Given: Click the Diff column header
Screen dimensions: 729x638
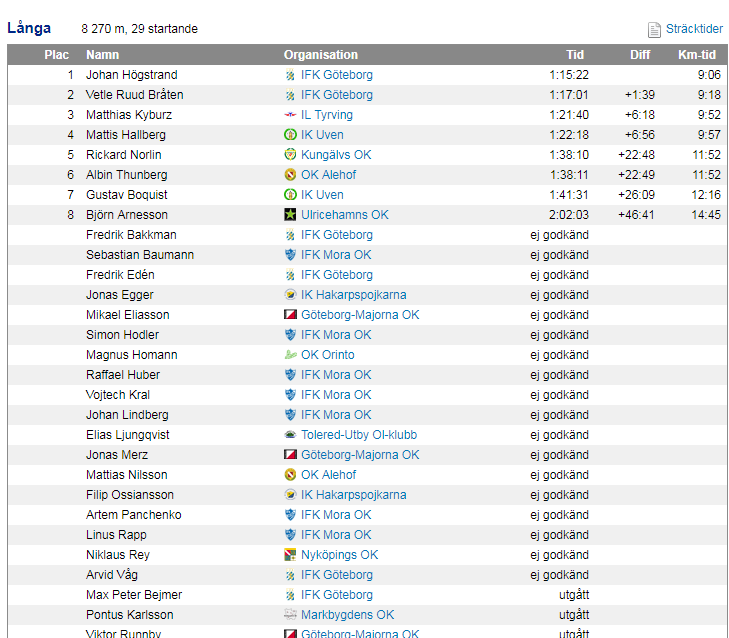Looking at the screenshot, I should pos(640,55).
